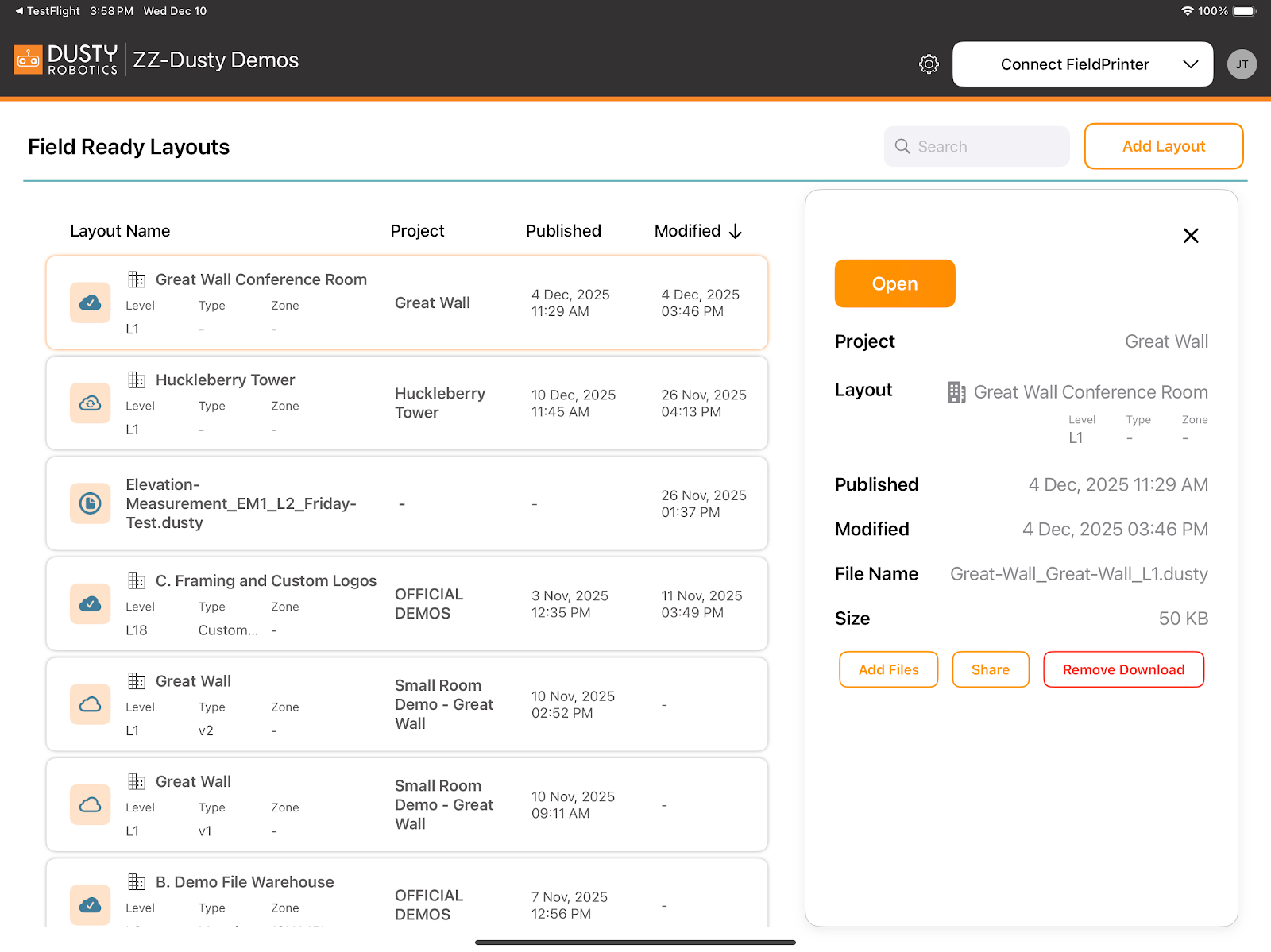Click the 3 Nov, 2025 12:35 PM published date
The height and width of the screenshot is (952, 1271).
pyautogui.click(x=570, y=604)
